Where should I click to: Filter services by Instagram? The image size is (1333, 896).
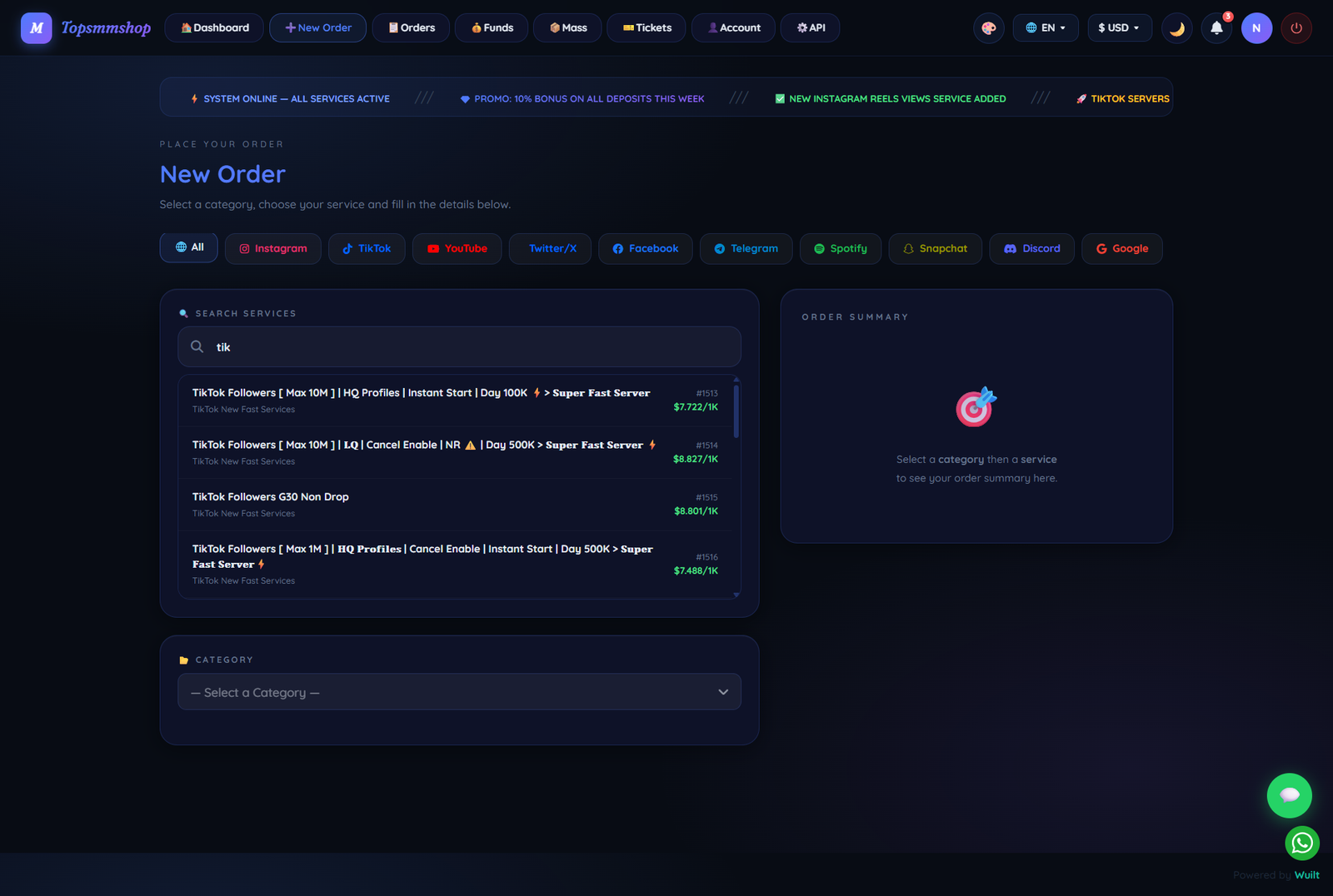273,248
